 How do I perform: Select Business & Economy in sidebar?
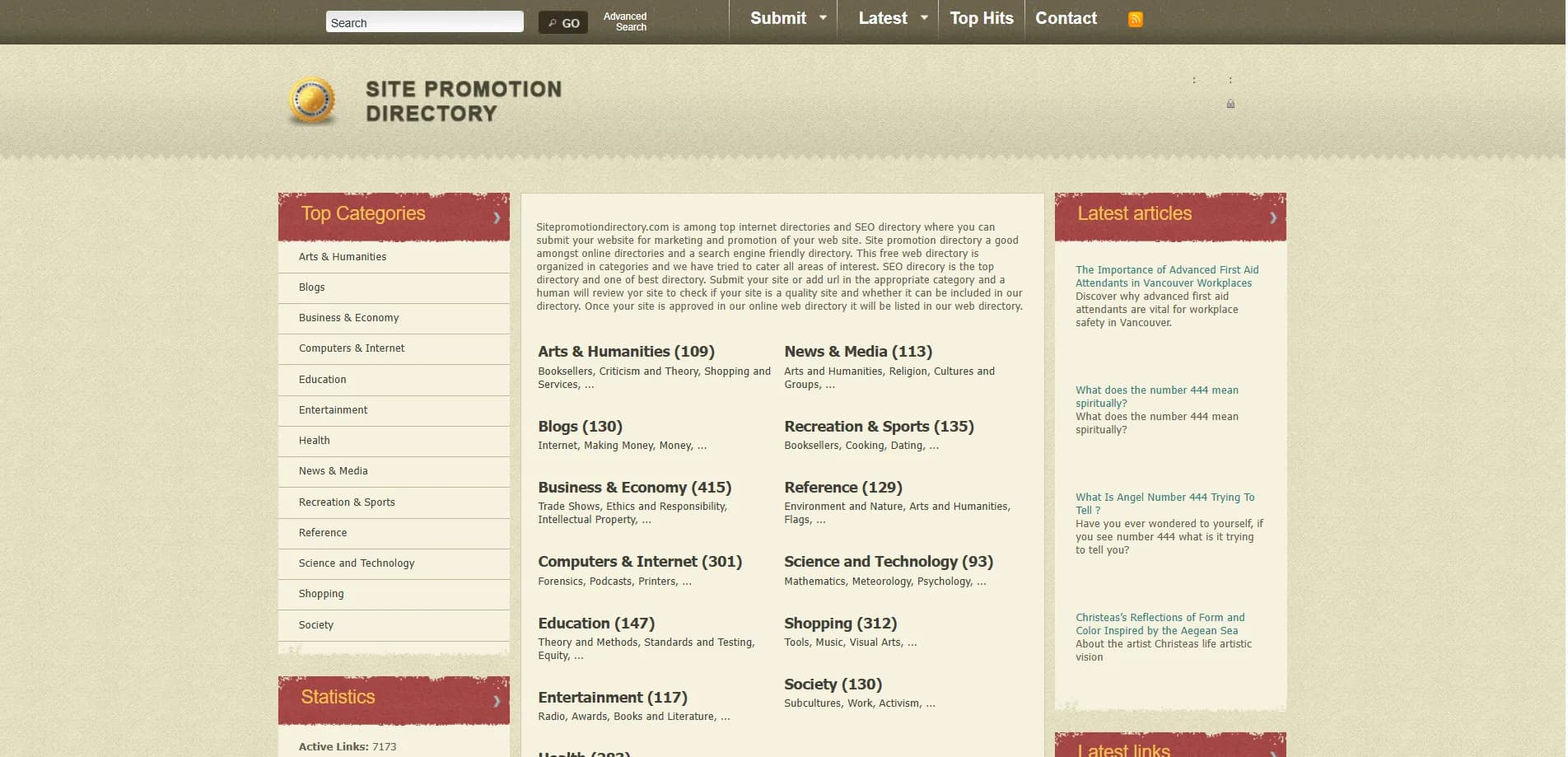(349, 318)
